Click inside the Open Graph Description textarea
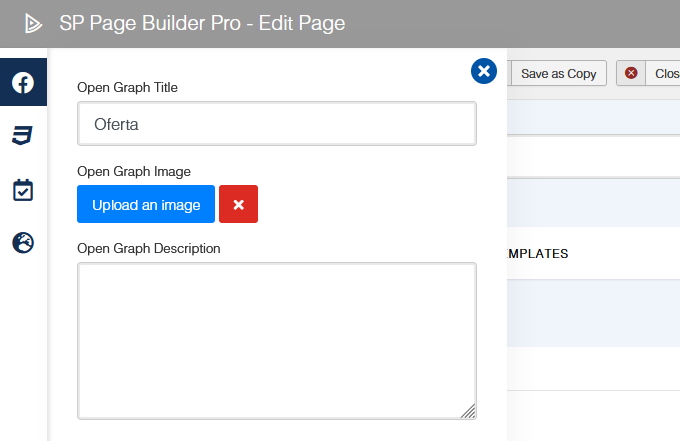Viewport: 680px width, 441px height. click(277, 340)
